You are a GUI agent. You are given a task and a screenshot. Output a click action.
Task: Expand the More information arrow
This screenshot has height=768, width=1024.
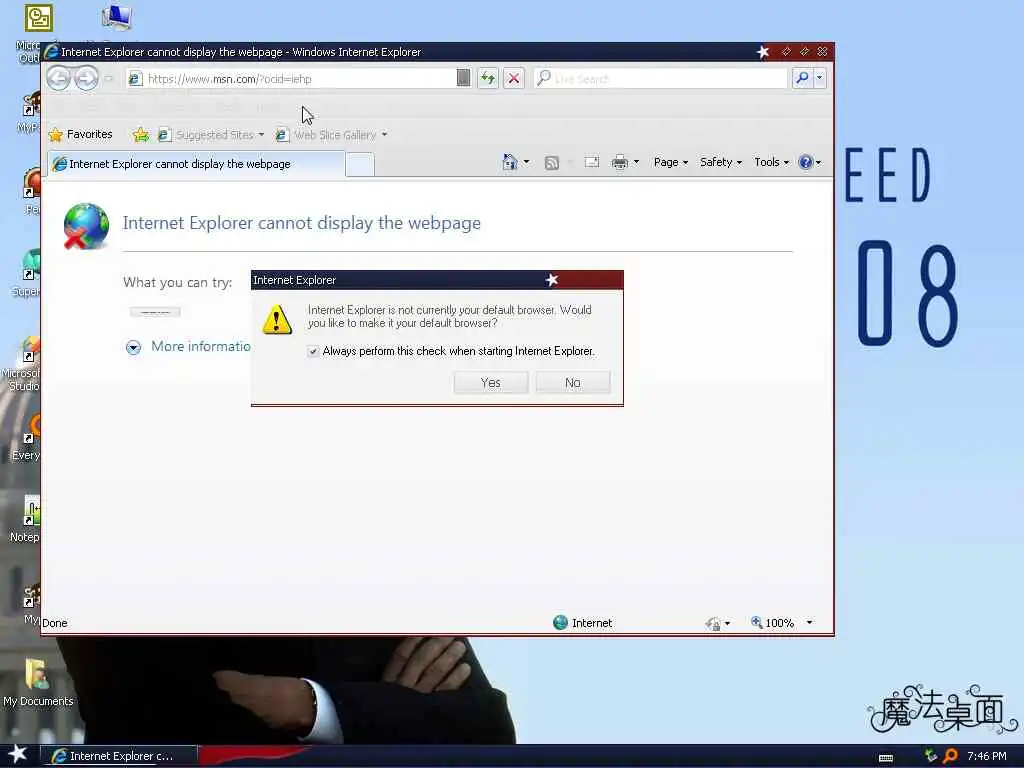(133, 347)
